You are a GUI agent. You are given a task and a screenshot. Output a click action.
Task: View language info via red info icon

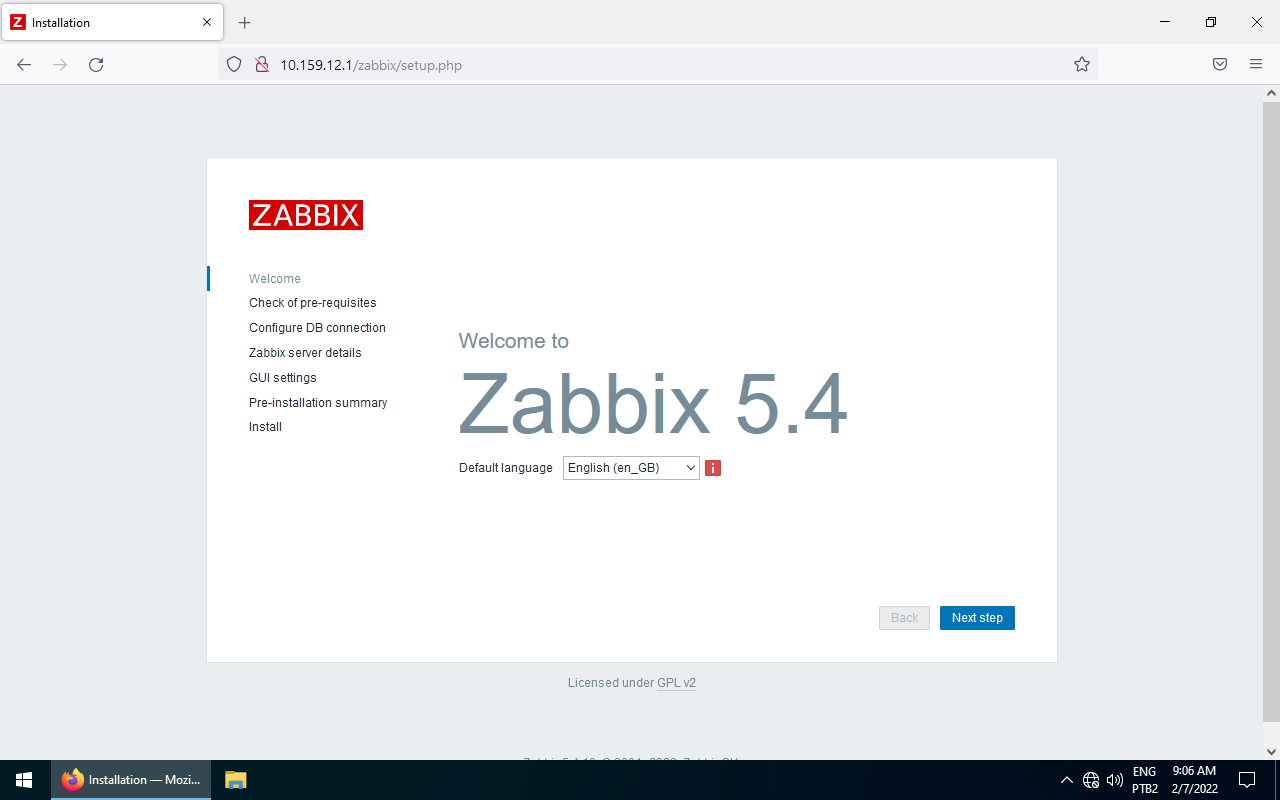click(712, 467)
